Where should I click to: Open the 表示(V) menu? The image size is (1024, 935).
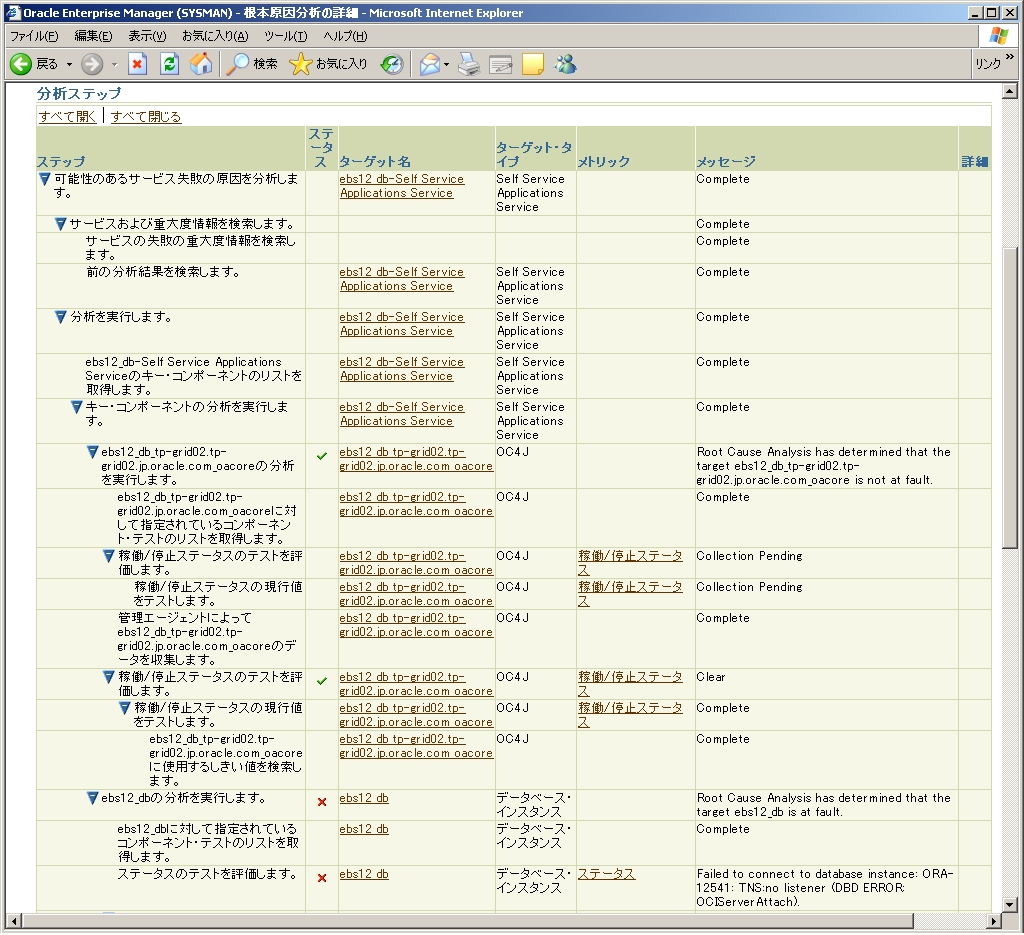click(147, 36)
